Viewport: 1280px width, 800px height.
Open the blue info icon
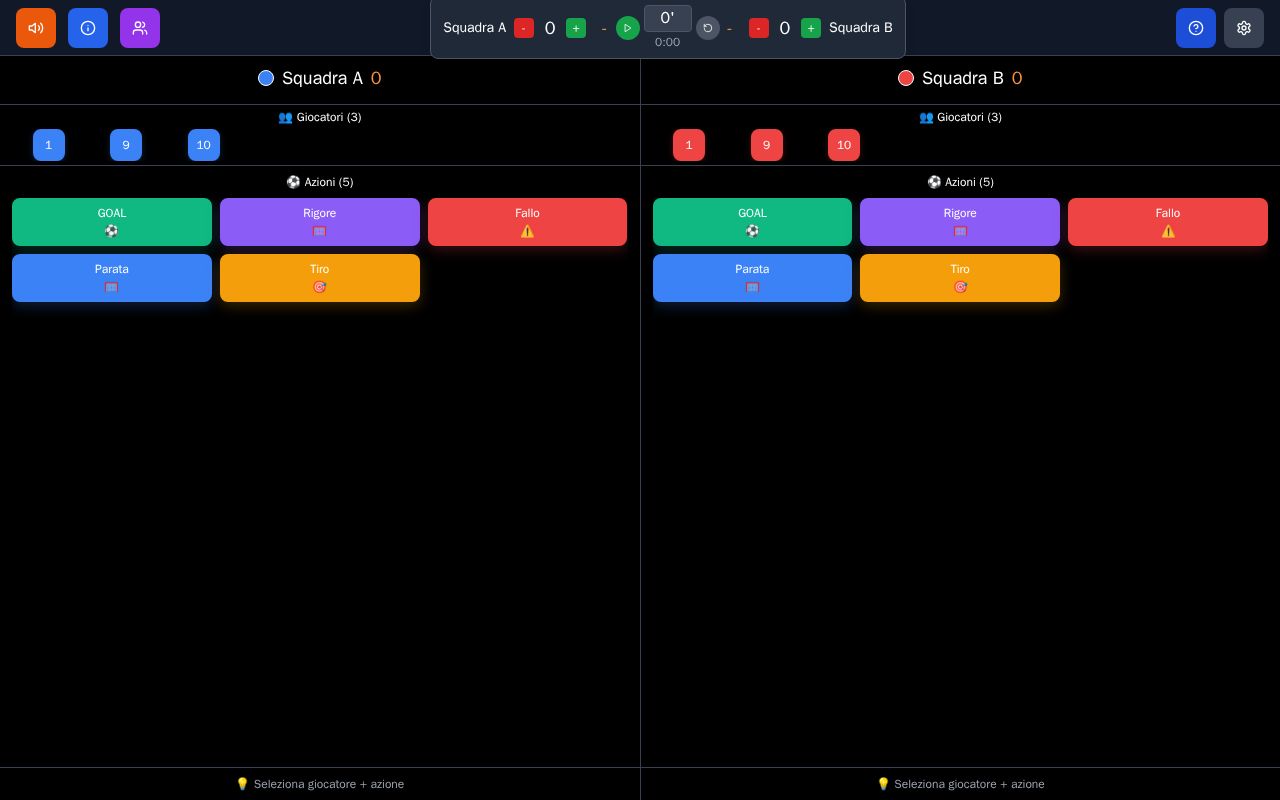coord(88,28)
